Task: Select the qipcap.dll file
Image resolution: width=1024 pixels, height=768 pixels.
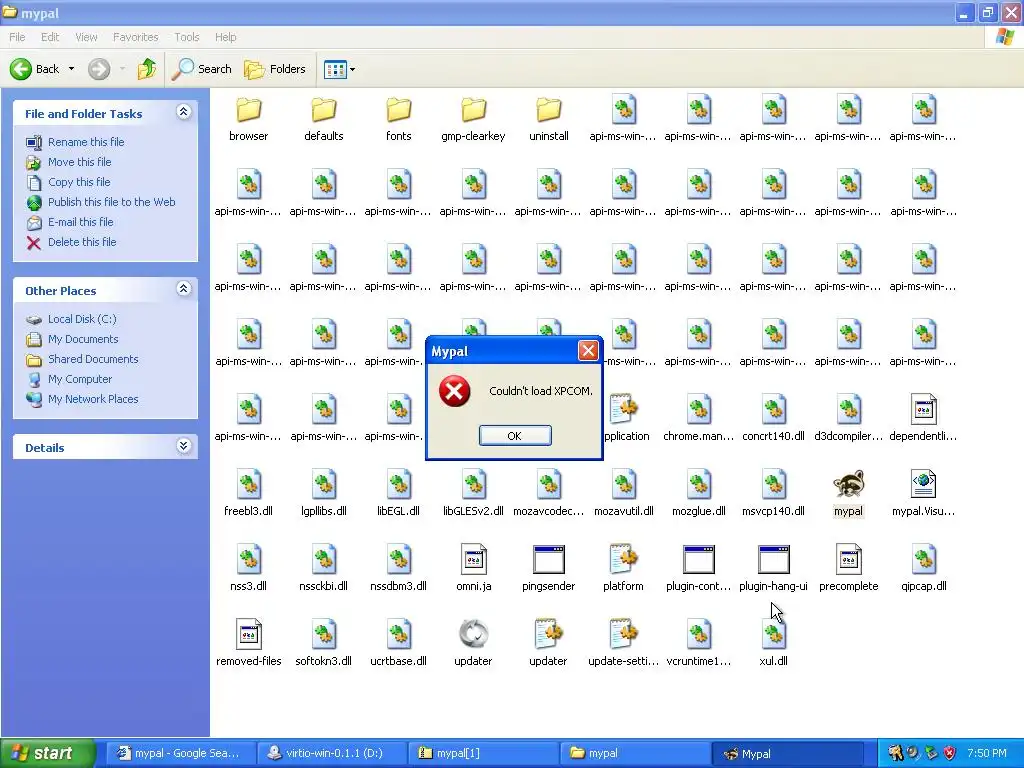Action: coord(923,569)
